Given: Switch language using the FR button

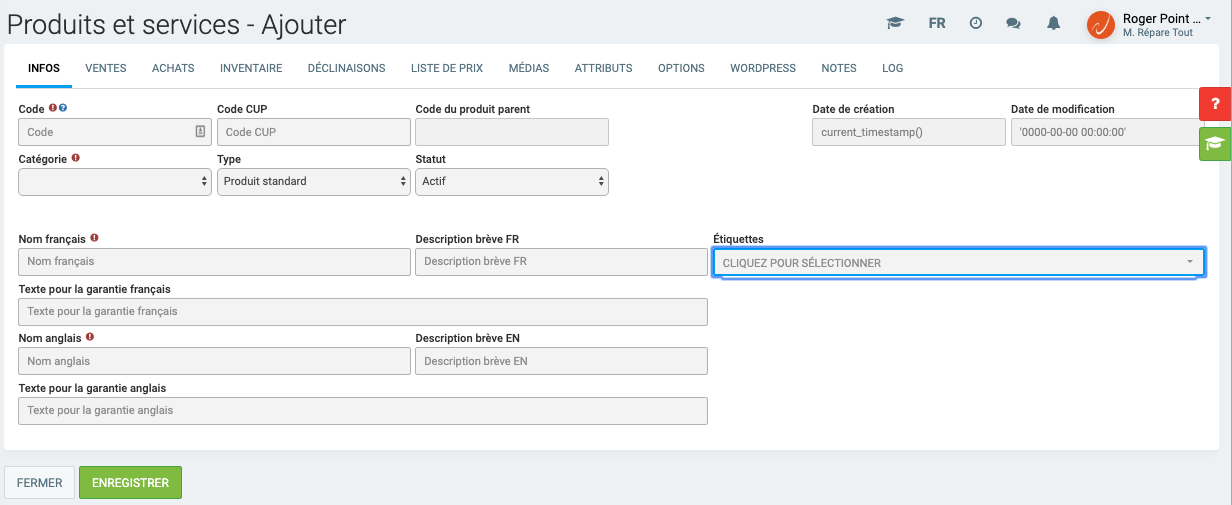Looking at the screenshot, I should [x=937, y=23].
